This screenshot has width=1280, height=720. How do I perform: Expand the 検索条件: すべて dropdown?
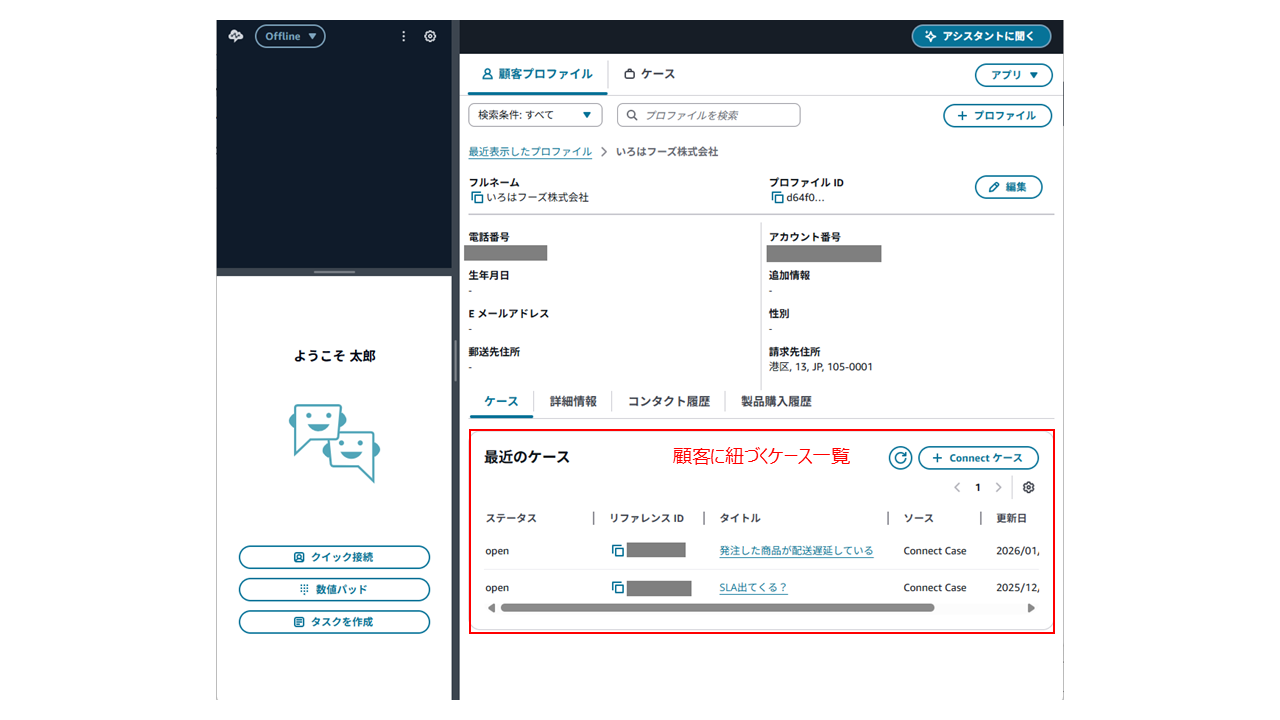pos(535,115)
